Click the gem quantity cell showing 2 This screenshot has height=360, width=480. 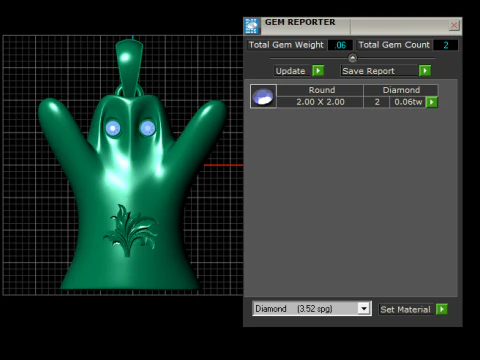377,102
